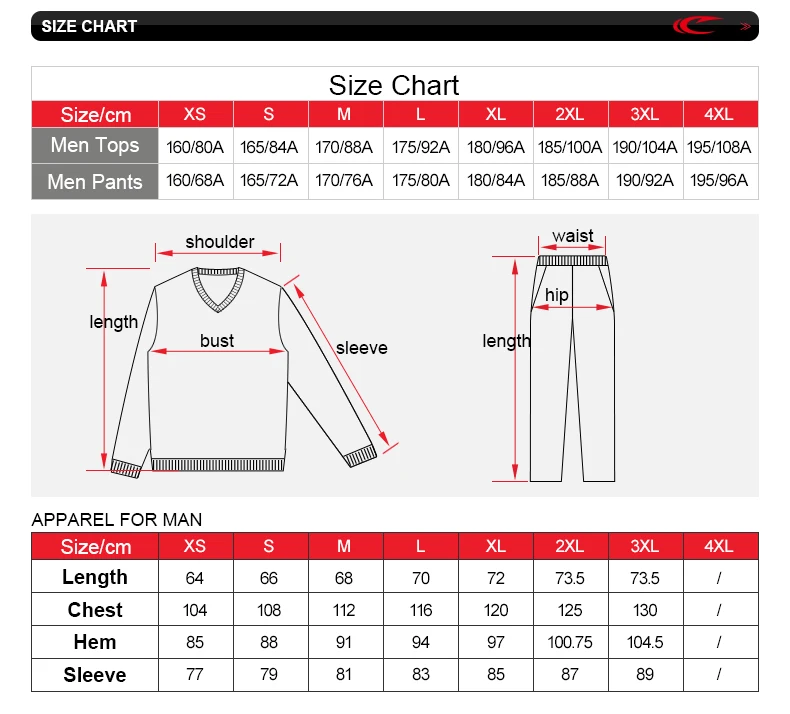
Task: Click Chest value '108' for S
Action: [x=269, y=610]
